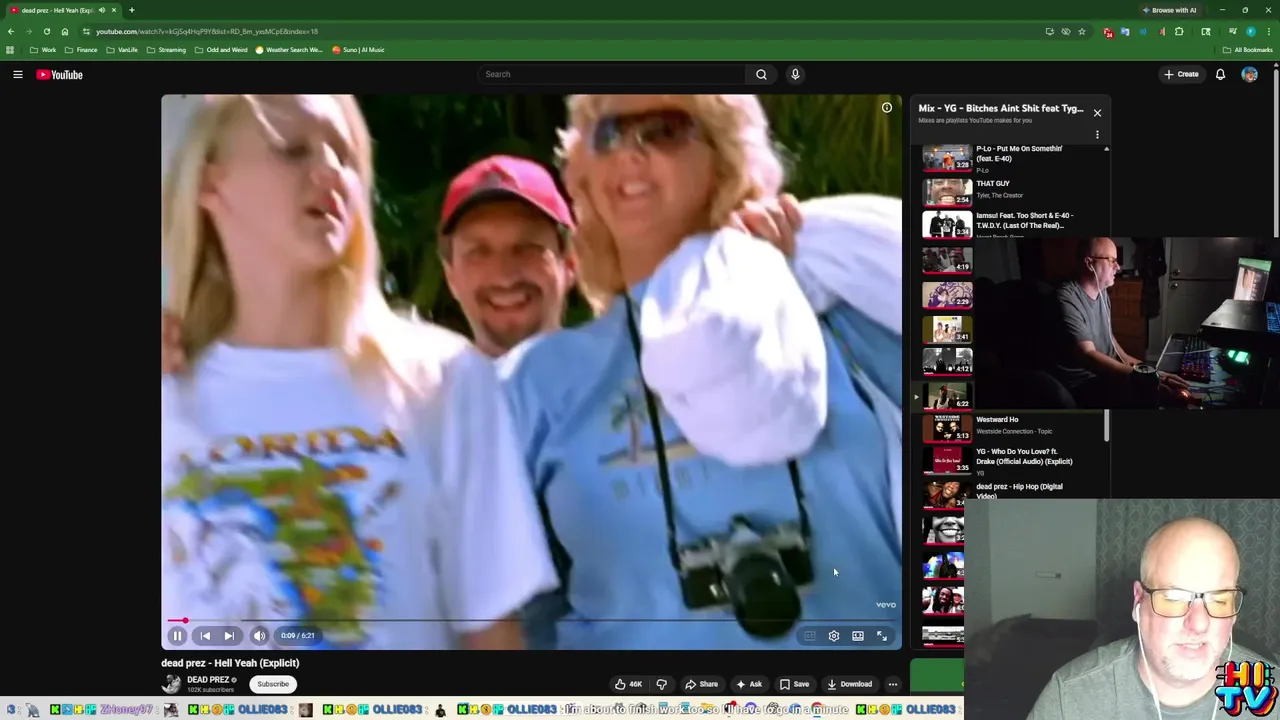
Task: Click the search magnifier button
Action: [x=762, y=74]
